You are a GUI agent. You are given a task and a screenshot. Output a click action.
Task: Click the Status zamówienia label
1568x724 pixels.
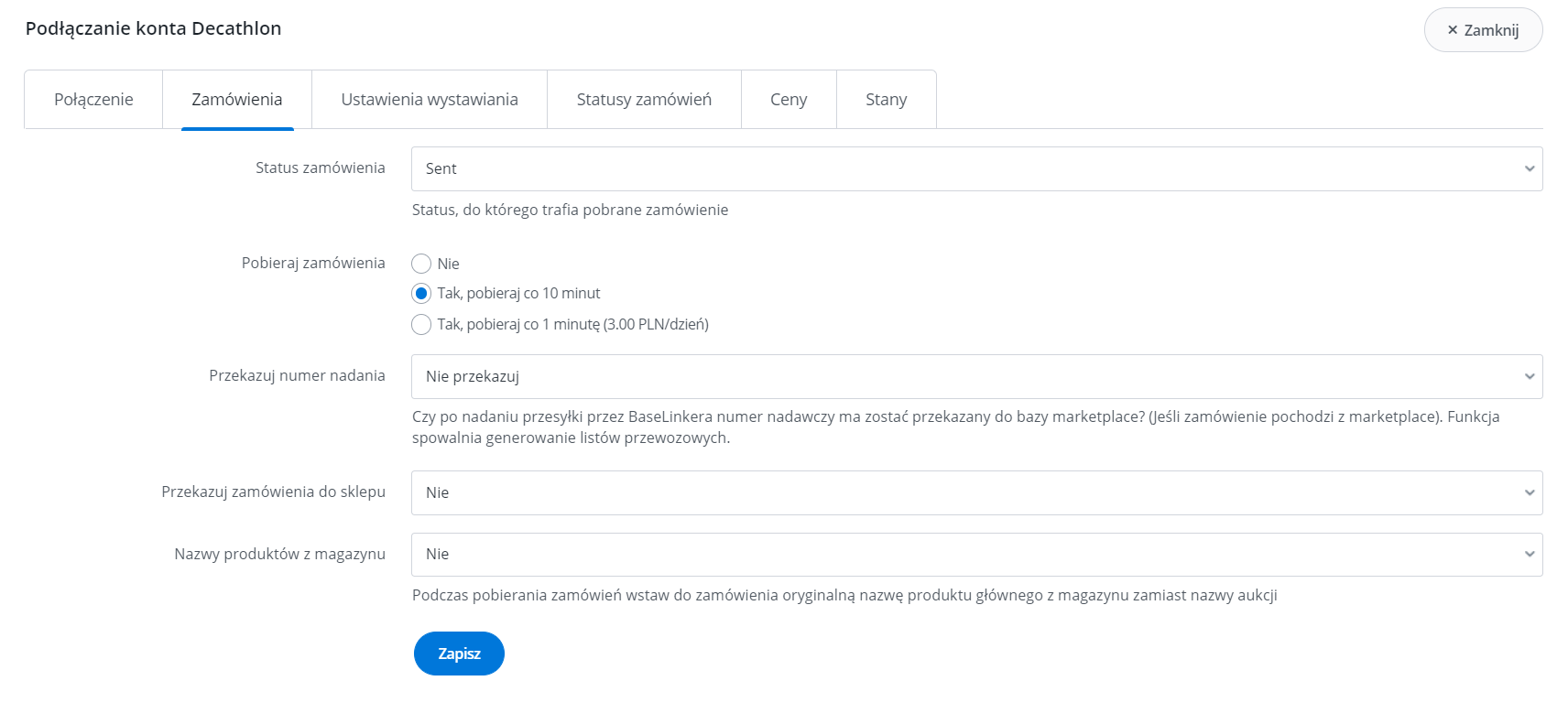pyautogui.click(x=321, y=167)
